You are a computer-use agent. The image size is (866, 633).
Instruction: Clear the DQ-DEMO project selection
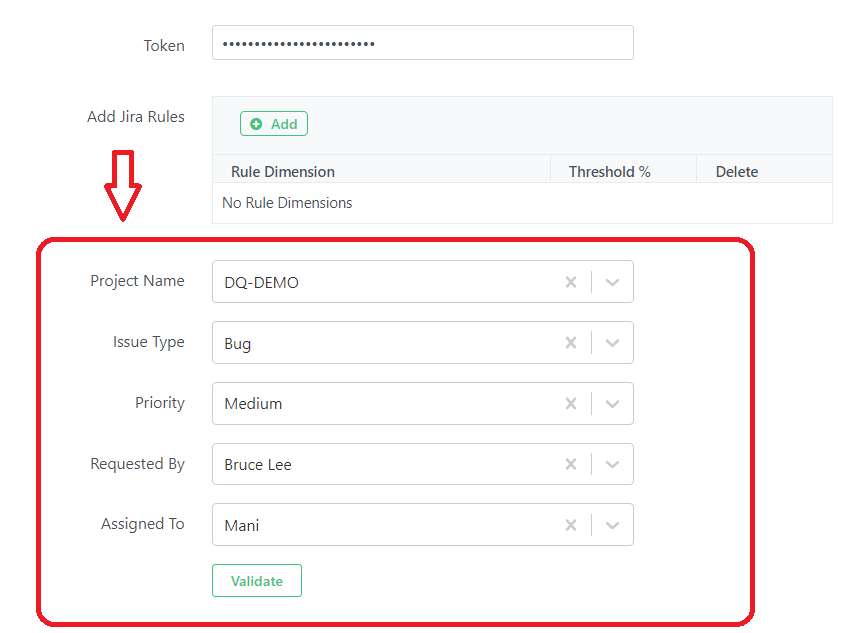pyautogui.click(x=571, y=282)
